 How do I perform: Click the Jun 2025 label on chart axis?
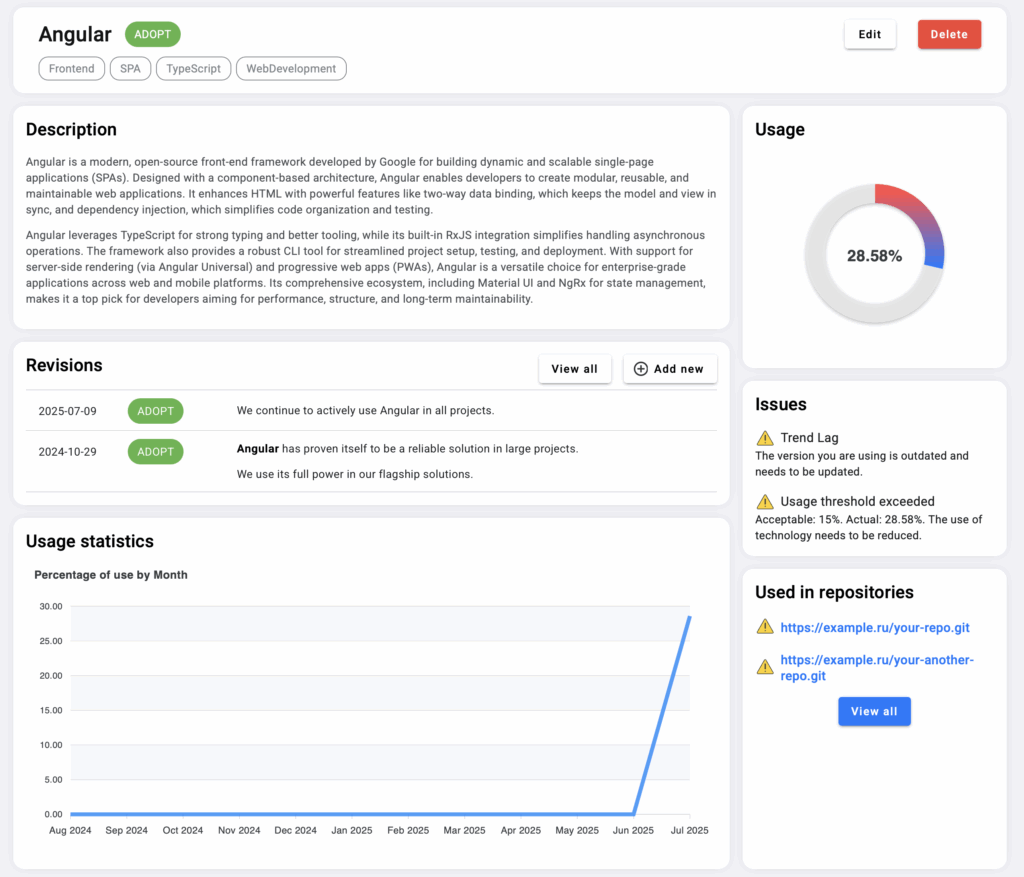pos(633,831)
